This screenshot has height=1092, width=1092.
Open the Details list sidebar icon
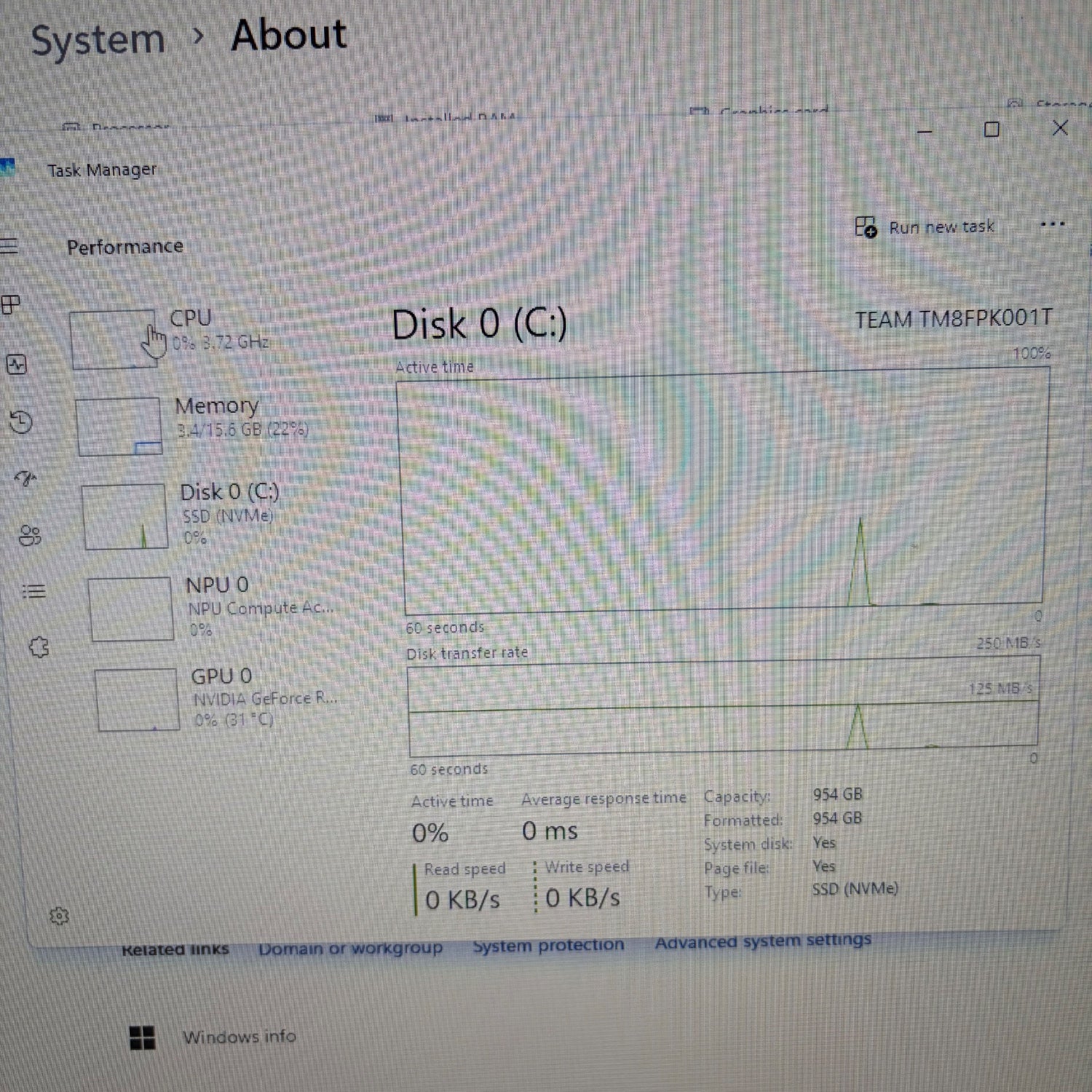point(33,590)
